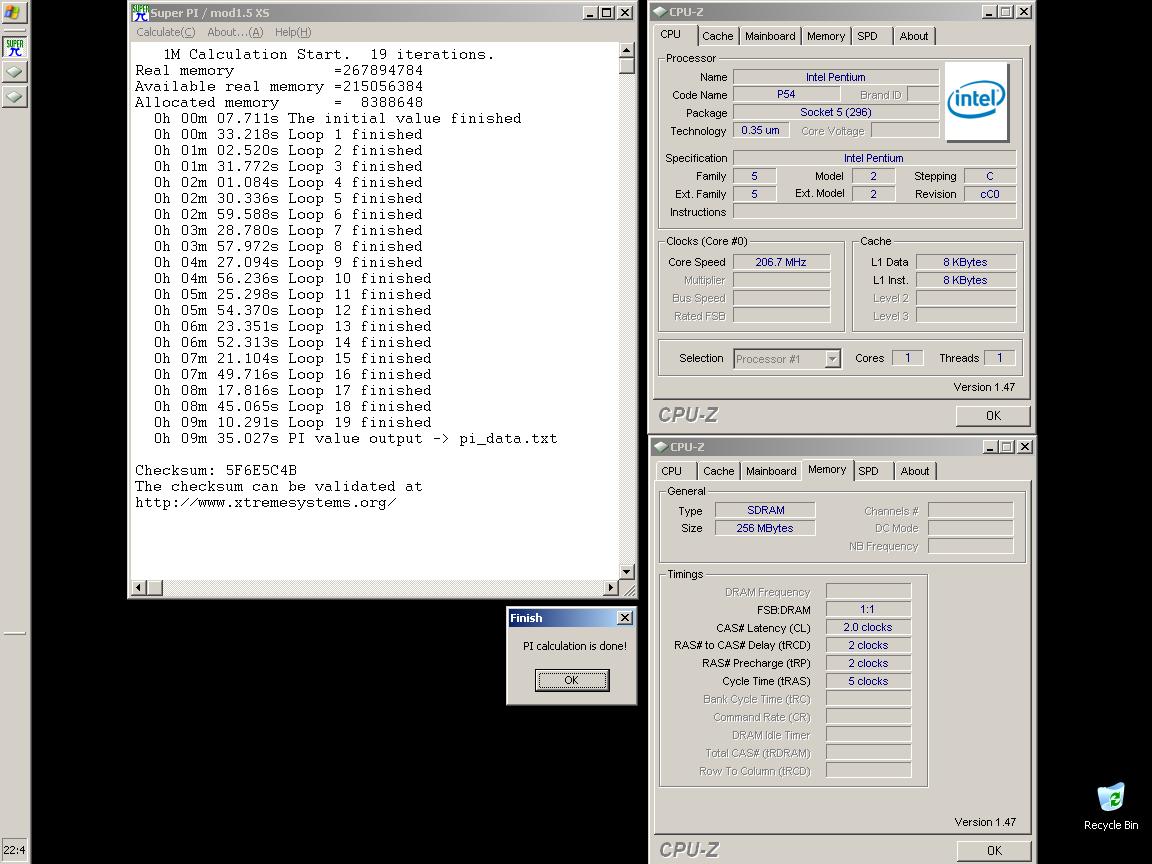This screenshot has width=1152, height=864.
Task: Close the Finish dialog with X
Action: coord(624,618)
